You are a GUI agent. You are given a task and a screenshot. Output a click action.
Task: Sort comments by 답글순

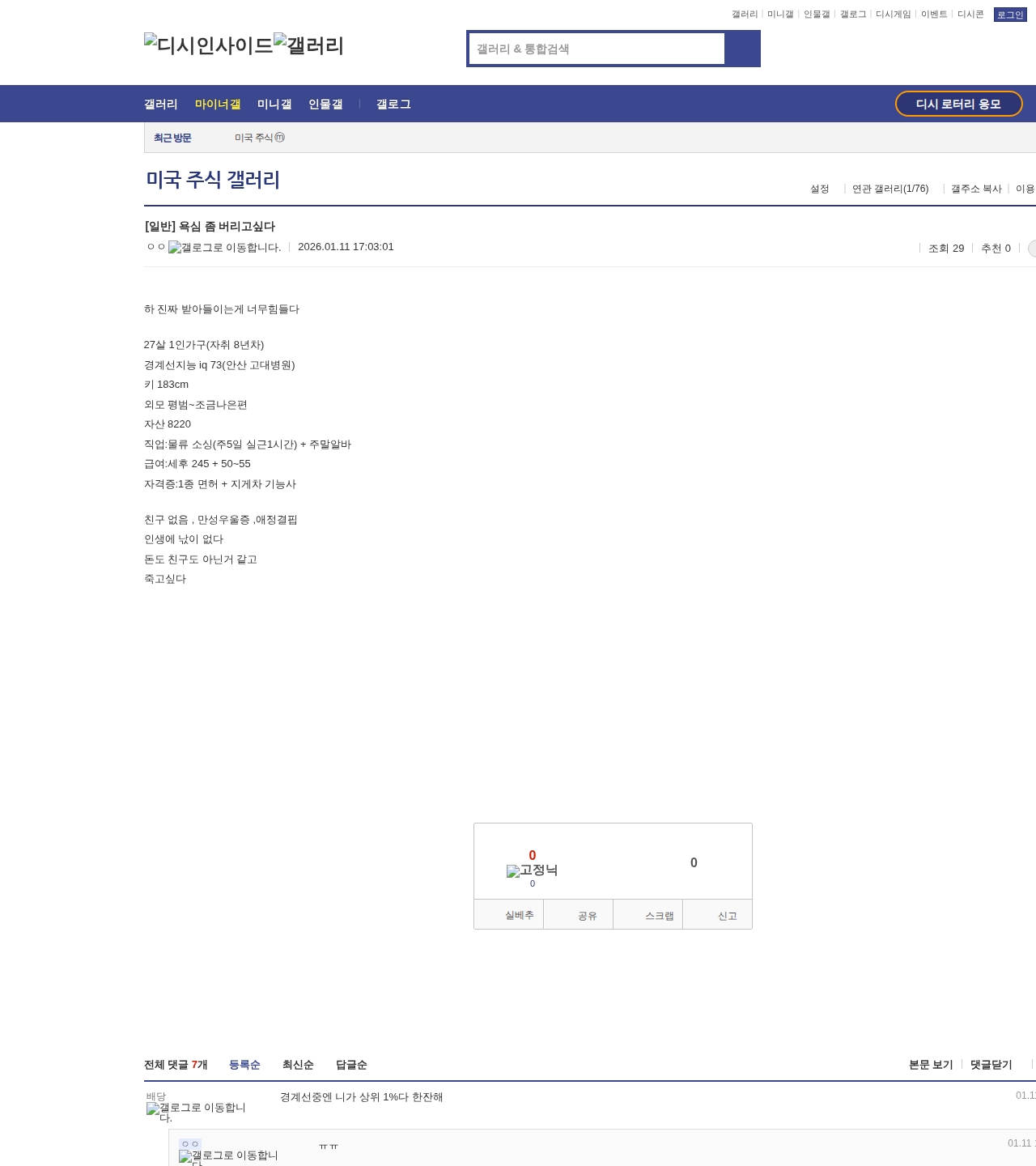tap(351, 1065)
